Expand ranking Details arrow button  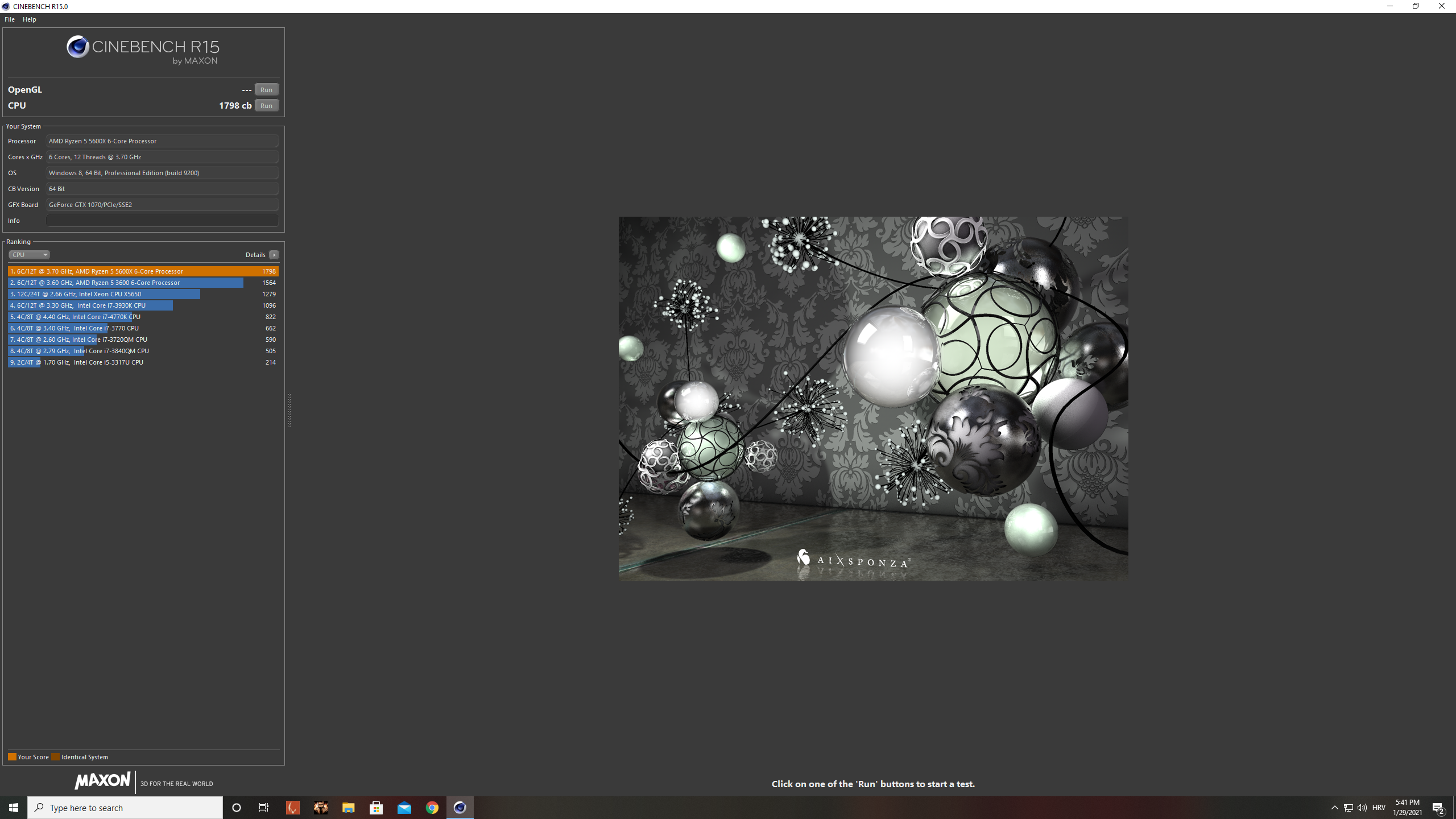[x=274, y=255]
